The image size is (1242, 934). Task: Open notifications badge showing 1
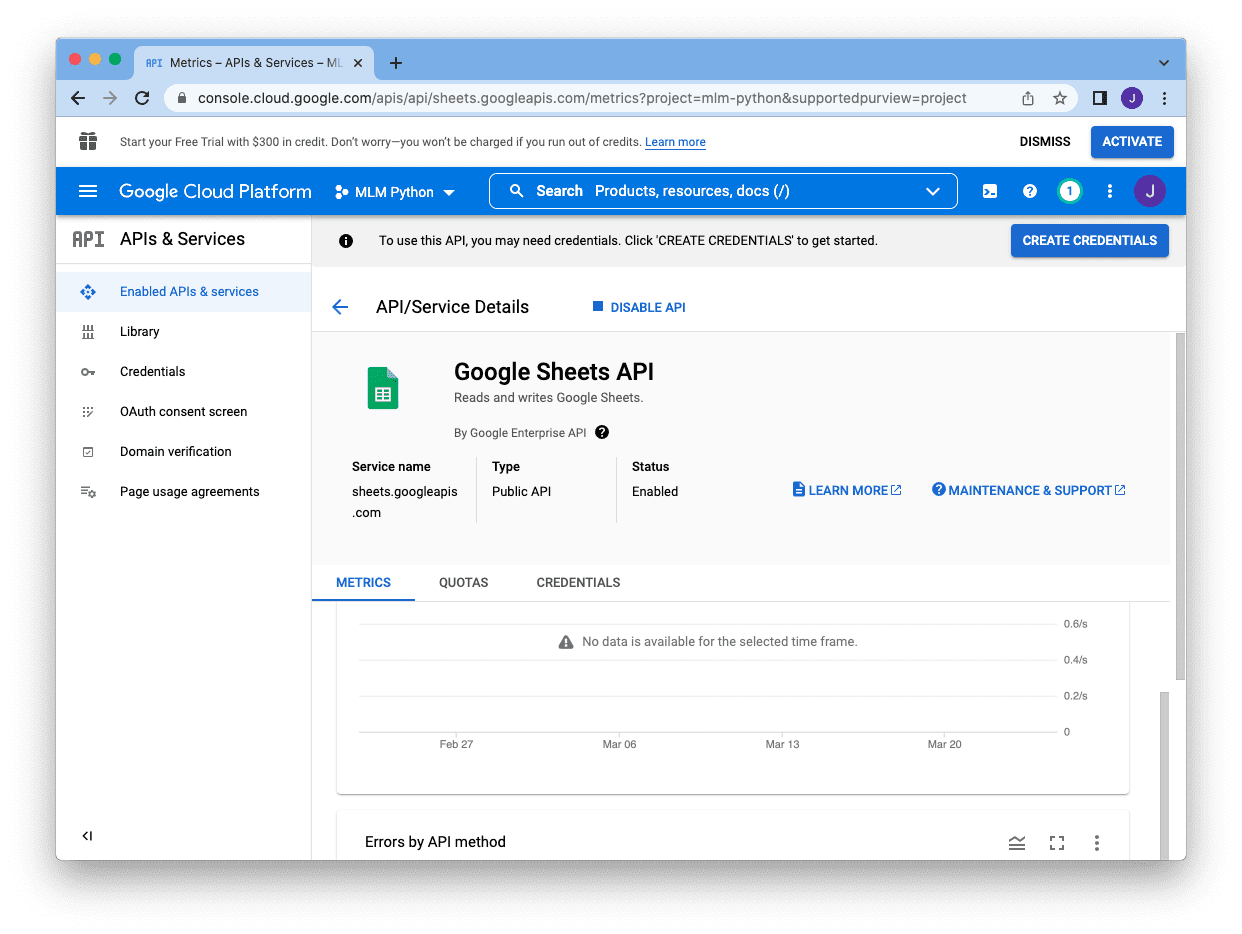click(x=1070, y=191)
